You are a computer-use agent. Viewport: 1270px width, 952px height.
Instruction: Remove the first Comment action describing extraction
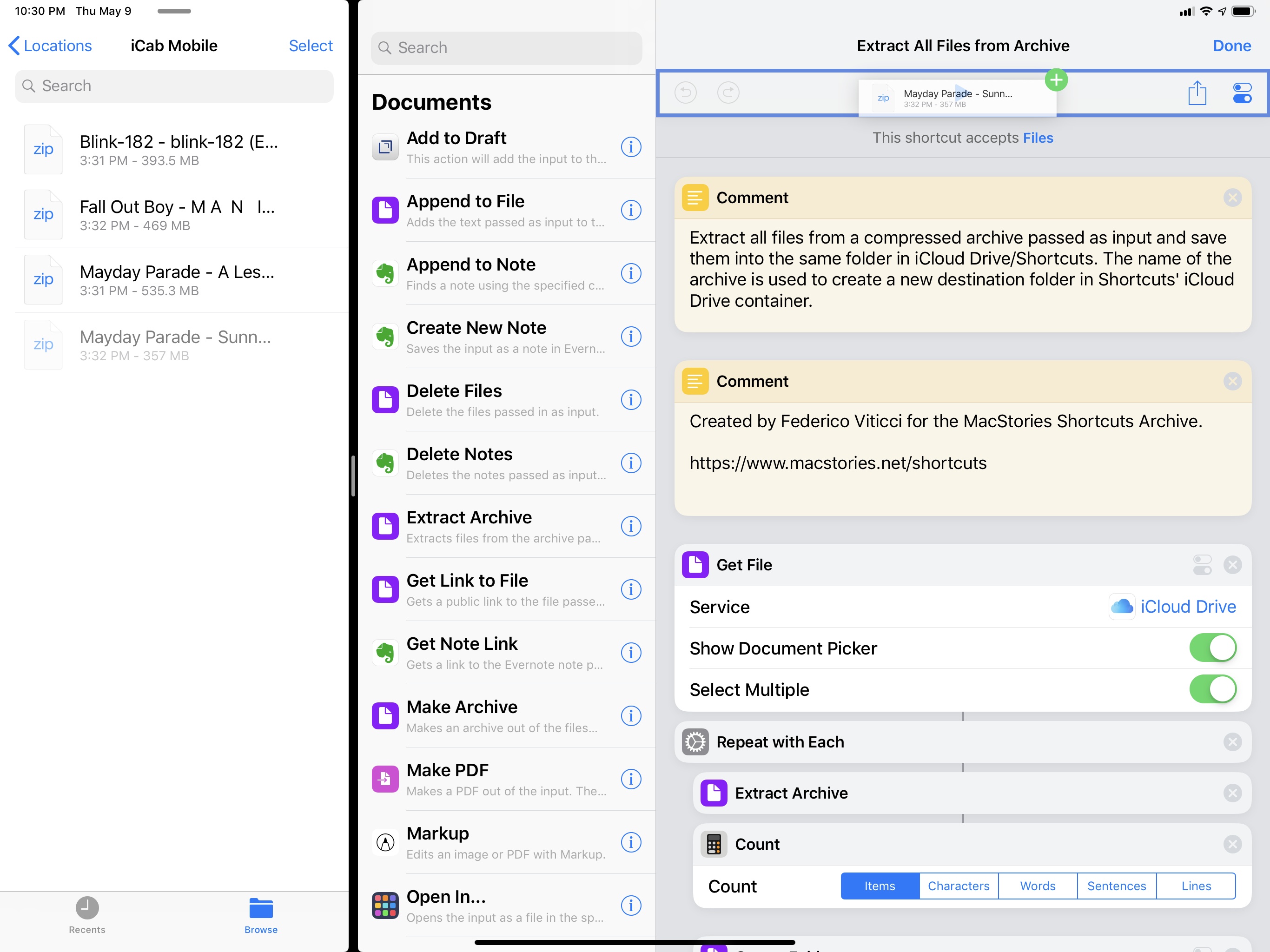tap(1232, 198)
